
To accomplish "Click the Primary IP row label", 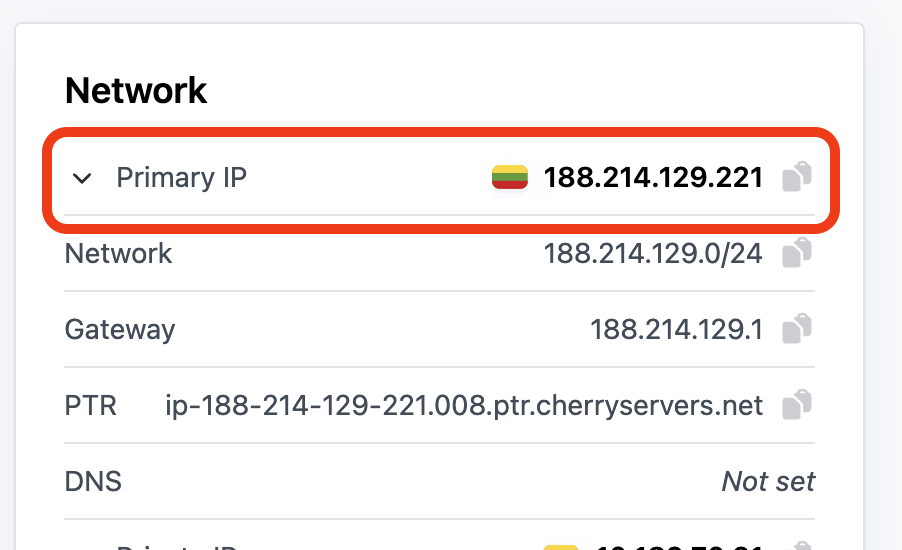I will point(181,178).
